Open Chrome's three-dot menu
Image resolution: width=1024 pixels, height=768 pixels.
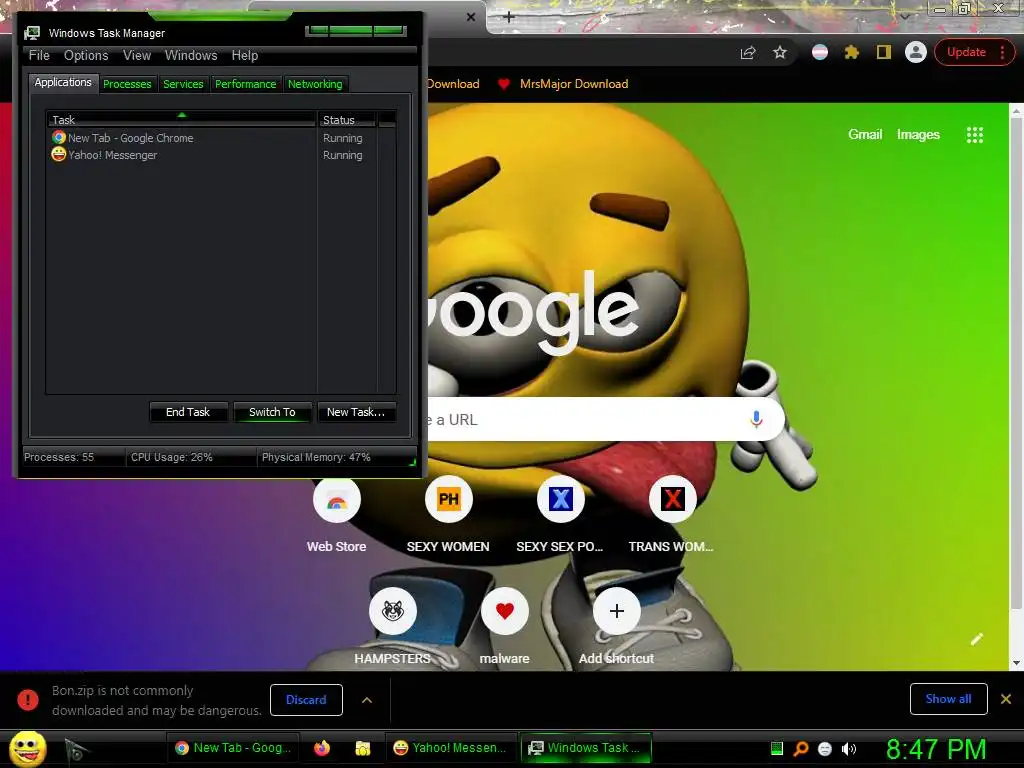(1002, 52)
